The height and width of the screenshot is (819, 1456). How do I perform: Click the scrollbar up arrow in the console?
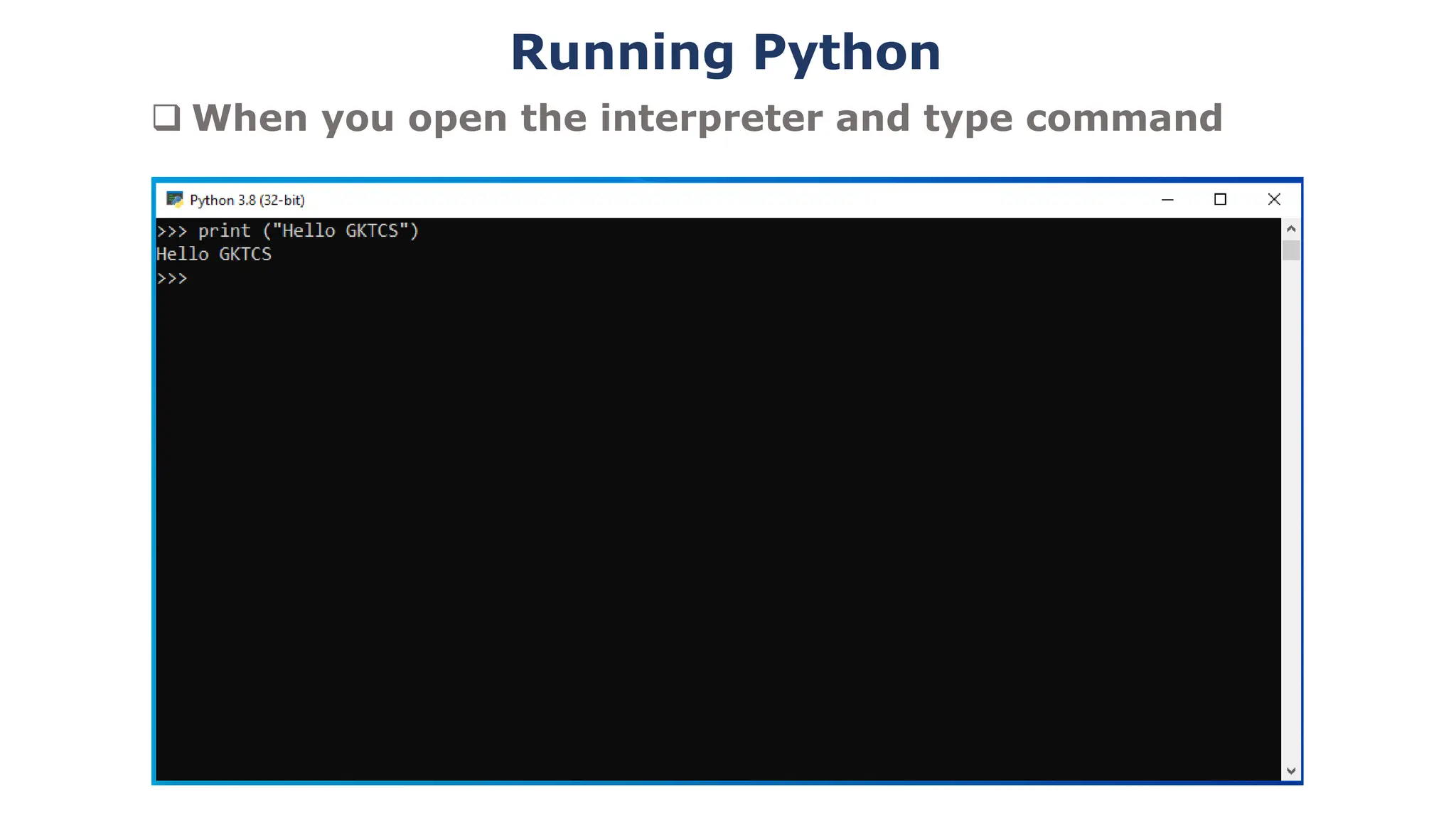[x=1291, y=229]
